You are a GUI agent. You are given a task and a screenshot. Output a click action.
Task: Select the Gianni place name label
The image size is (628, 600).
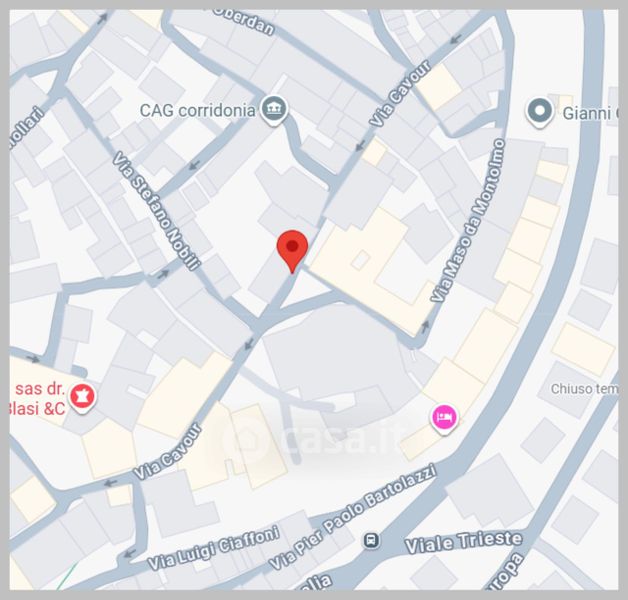click(590, 113)
